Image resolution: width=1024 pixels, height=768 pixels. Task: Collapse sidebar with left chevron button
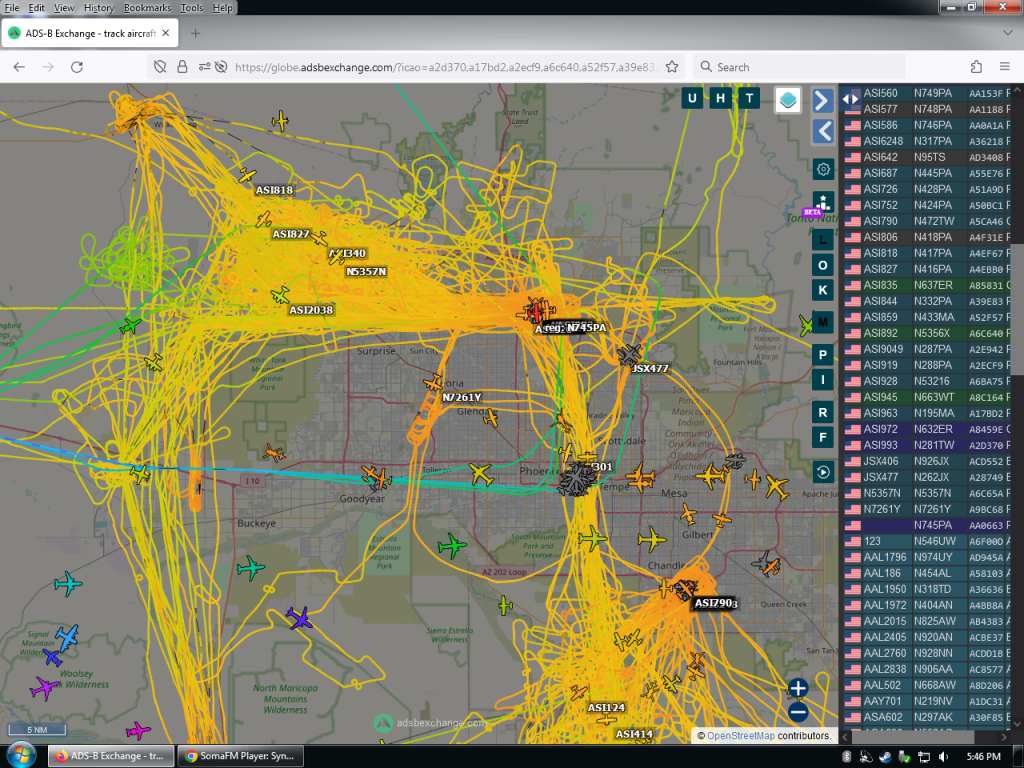click(823, 131)
